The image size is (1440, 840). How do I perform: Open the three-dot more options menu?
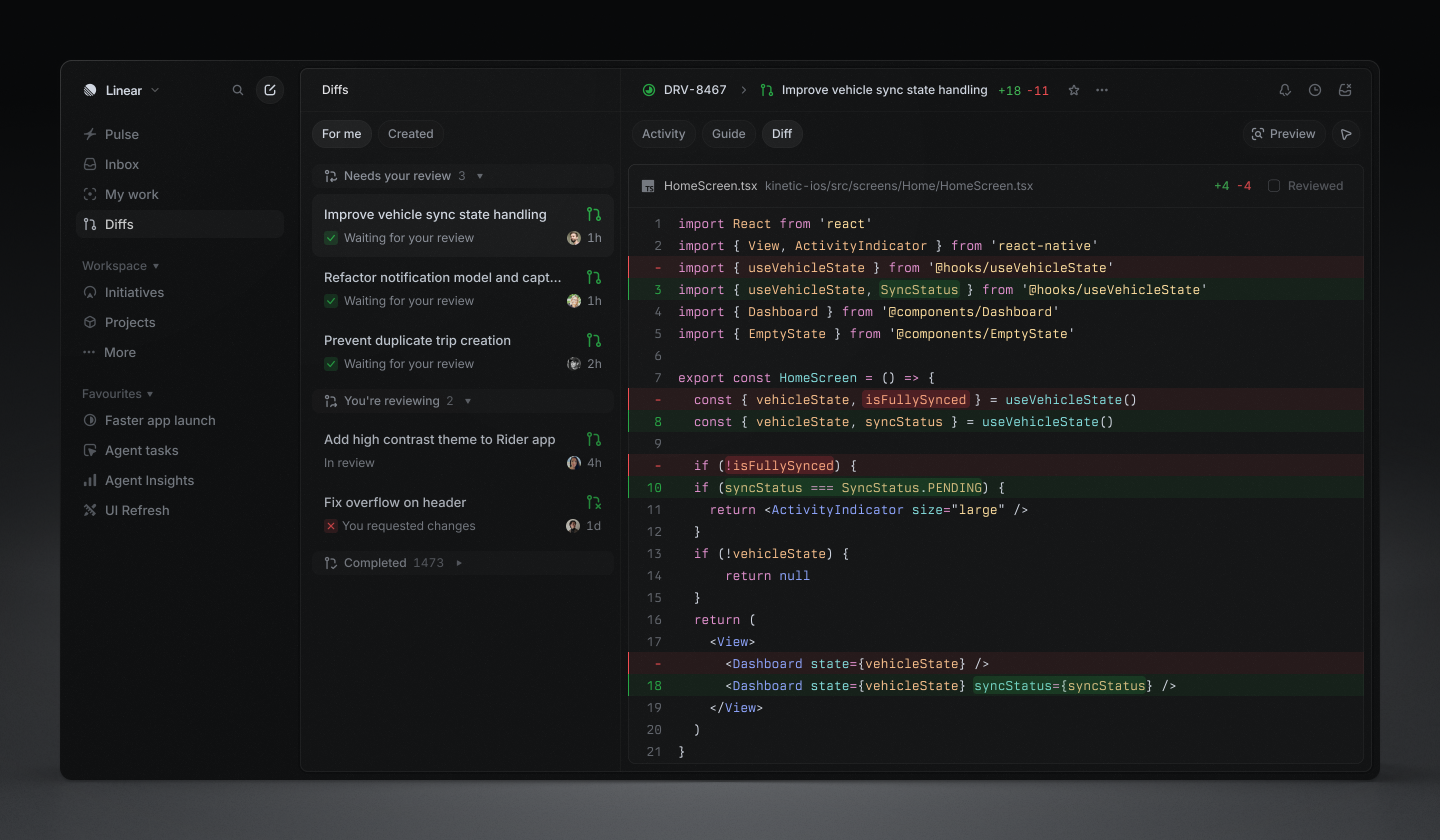tap(1101, 90)
